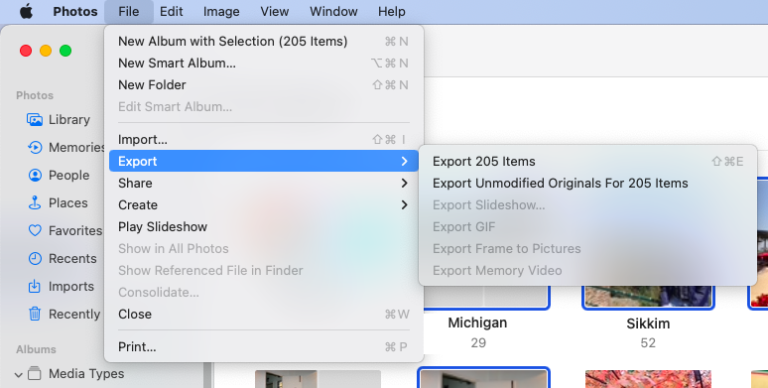The image size is (768, 388).
Task: Click the People sidebar icon
Action: pyautogui.click(x=35, y=175)
